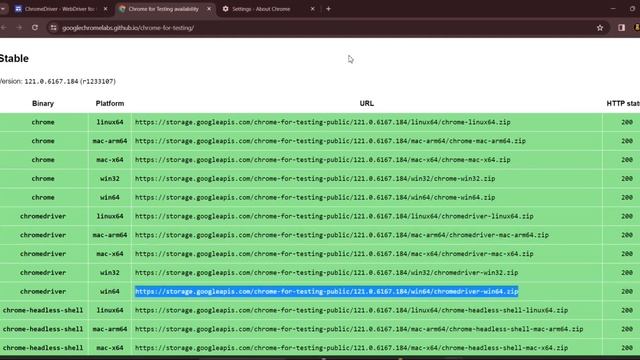Minimize the Chrome window
This screenshot has width=640, height=360.
613,9
